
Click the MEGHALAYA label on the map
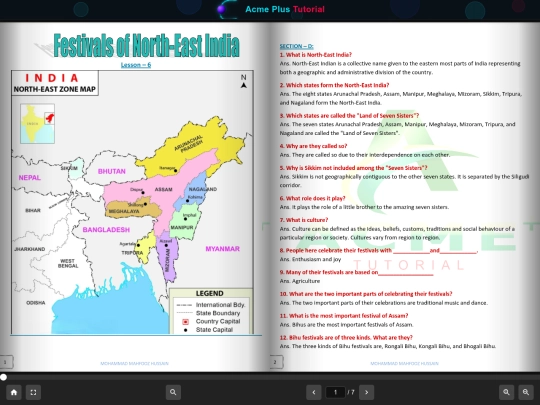[x=124, y=211]
